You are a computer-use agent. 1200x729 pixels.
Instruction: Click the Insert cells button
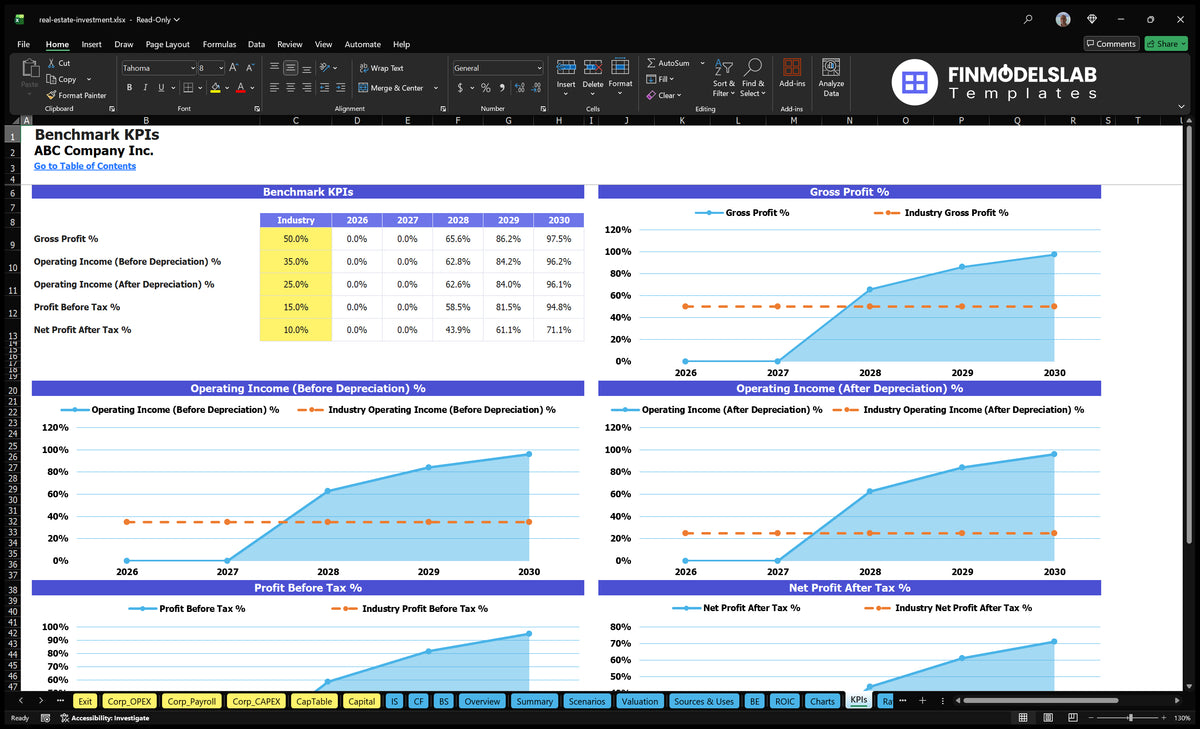(x=566, y=76)
